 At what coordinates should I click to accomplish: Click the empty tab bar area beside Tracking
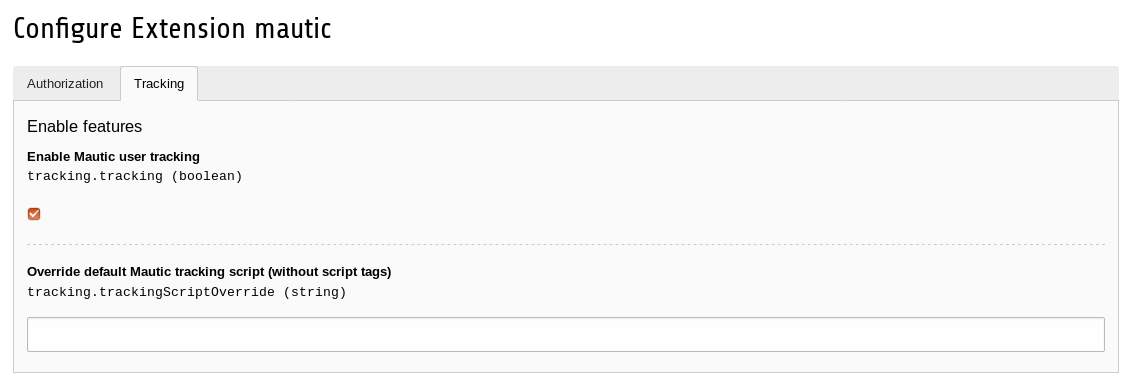(657, 84)
